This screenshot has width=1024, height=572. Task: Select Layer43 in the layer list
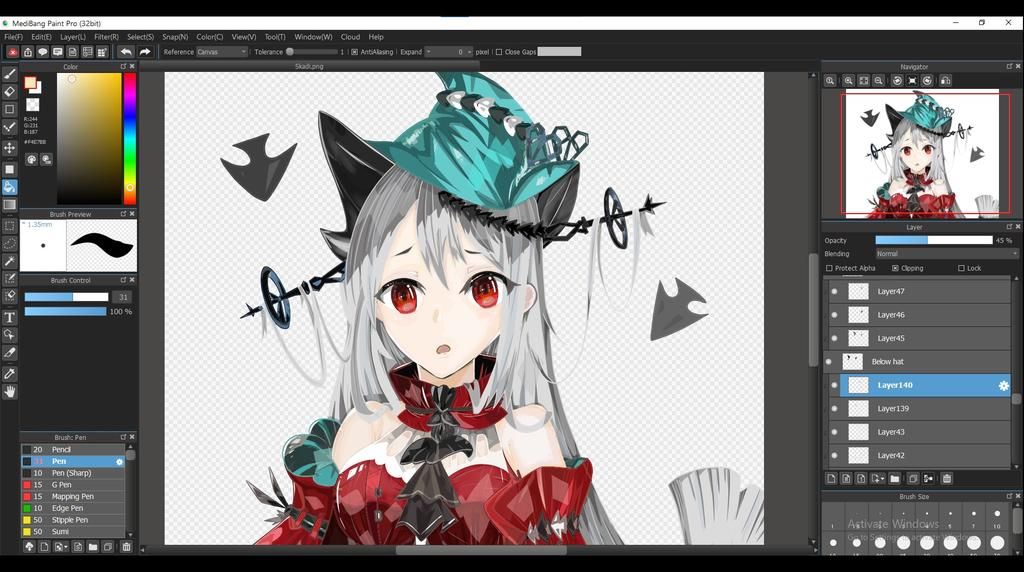pyautogui.click(x=919, y=432)
